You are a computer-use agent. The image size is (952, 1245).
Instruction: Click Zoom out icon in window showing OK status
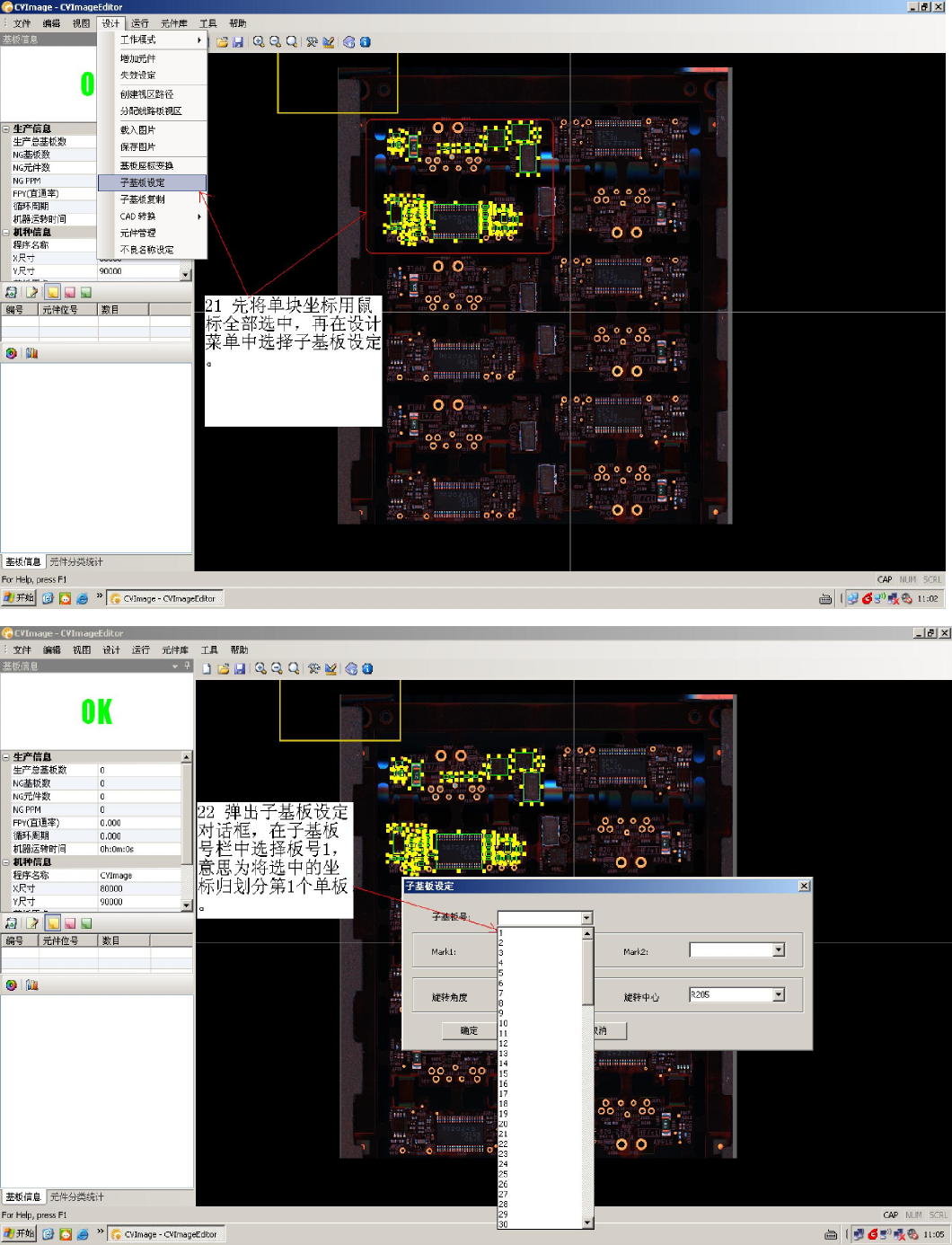(277, 669)
